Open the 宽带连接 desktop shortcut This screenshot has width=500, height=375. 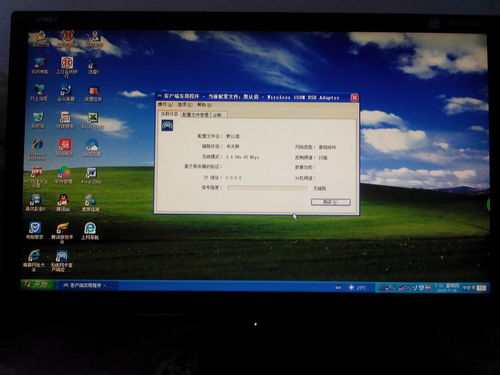[x=90, y=203]
